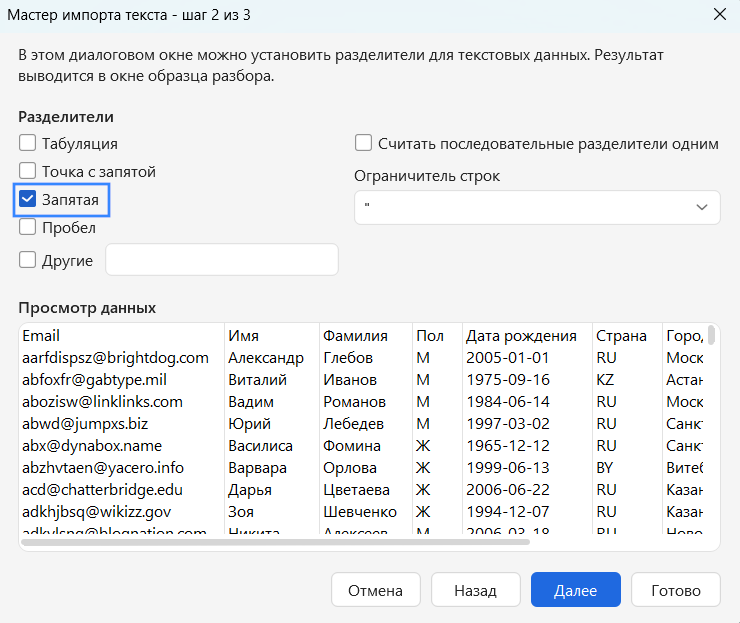Click the vertical scrollbar in data preview

(711, 334)
